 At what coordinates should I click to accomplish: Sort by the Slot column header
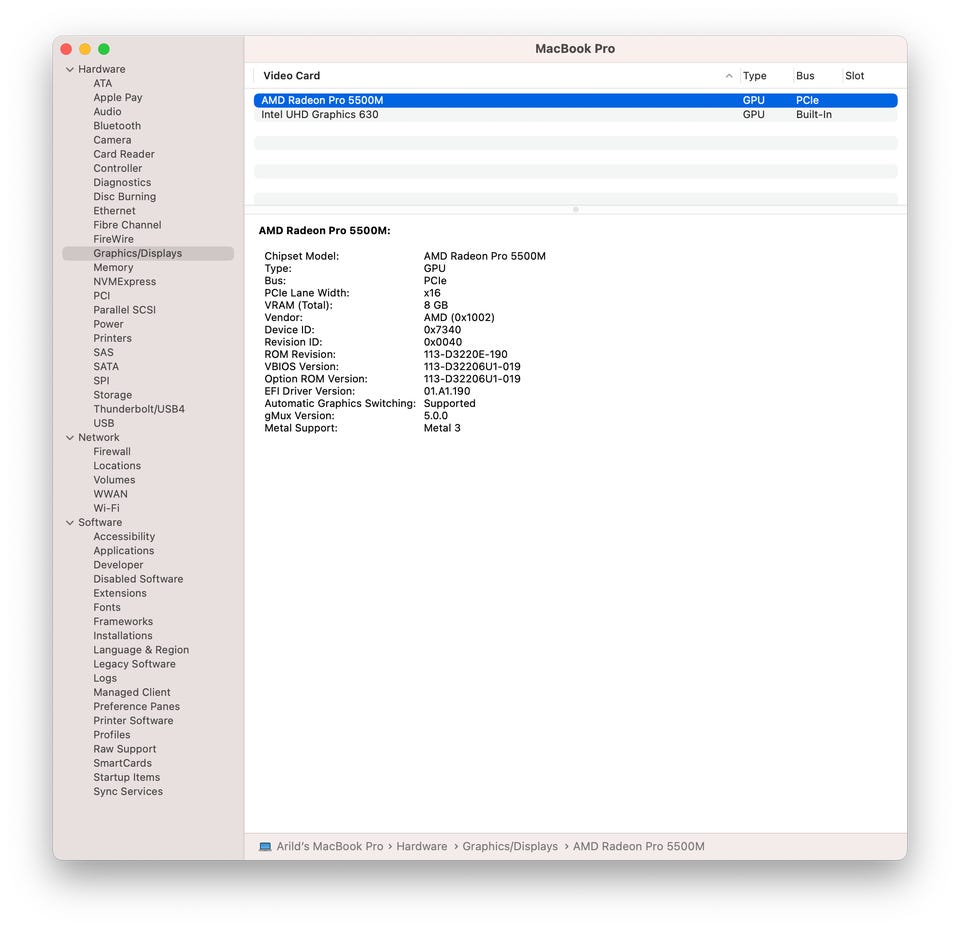855,76
